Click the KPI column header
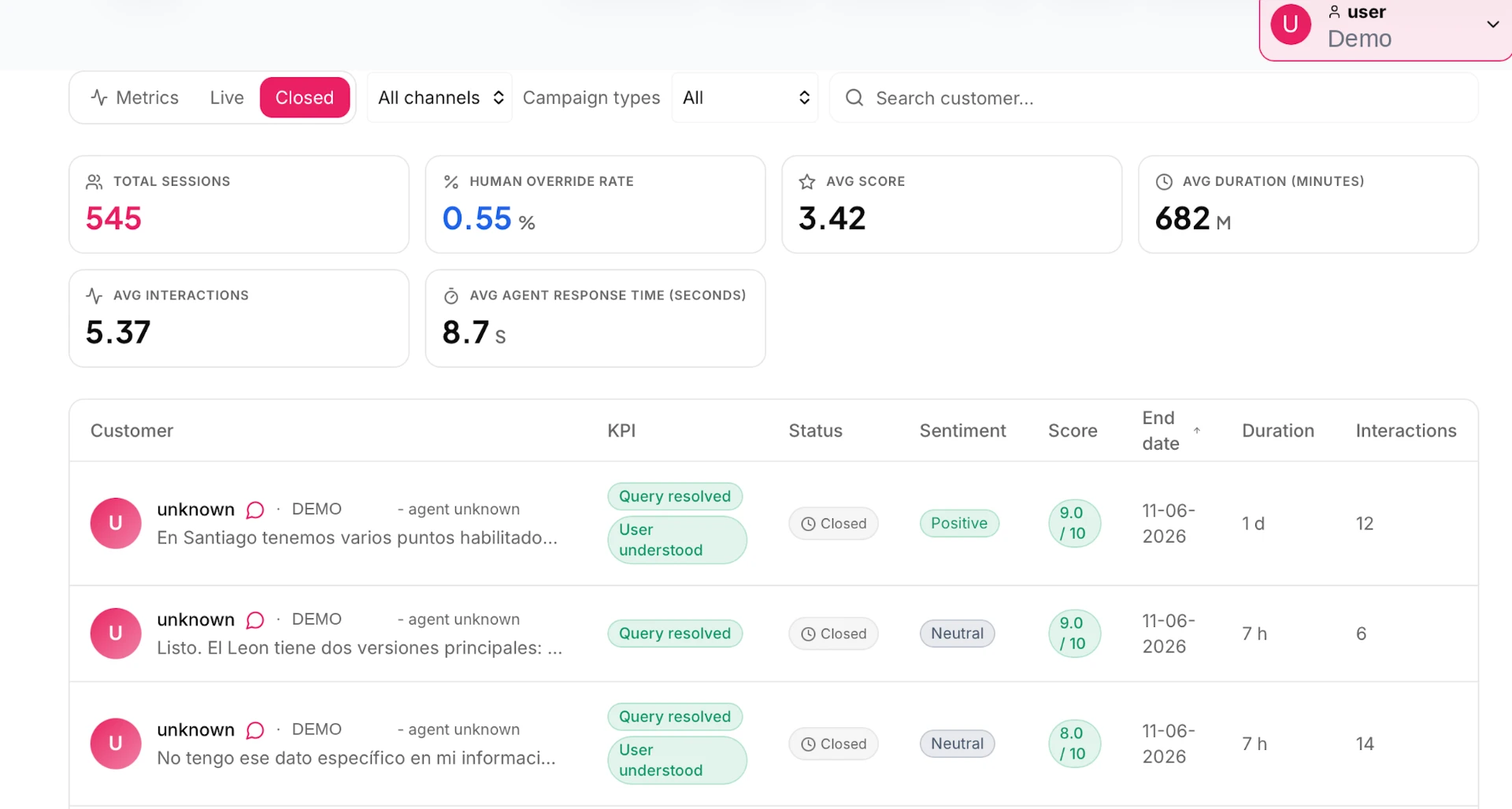Screen dimensions: 1512x809 [621, 431]
